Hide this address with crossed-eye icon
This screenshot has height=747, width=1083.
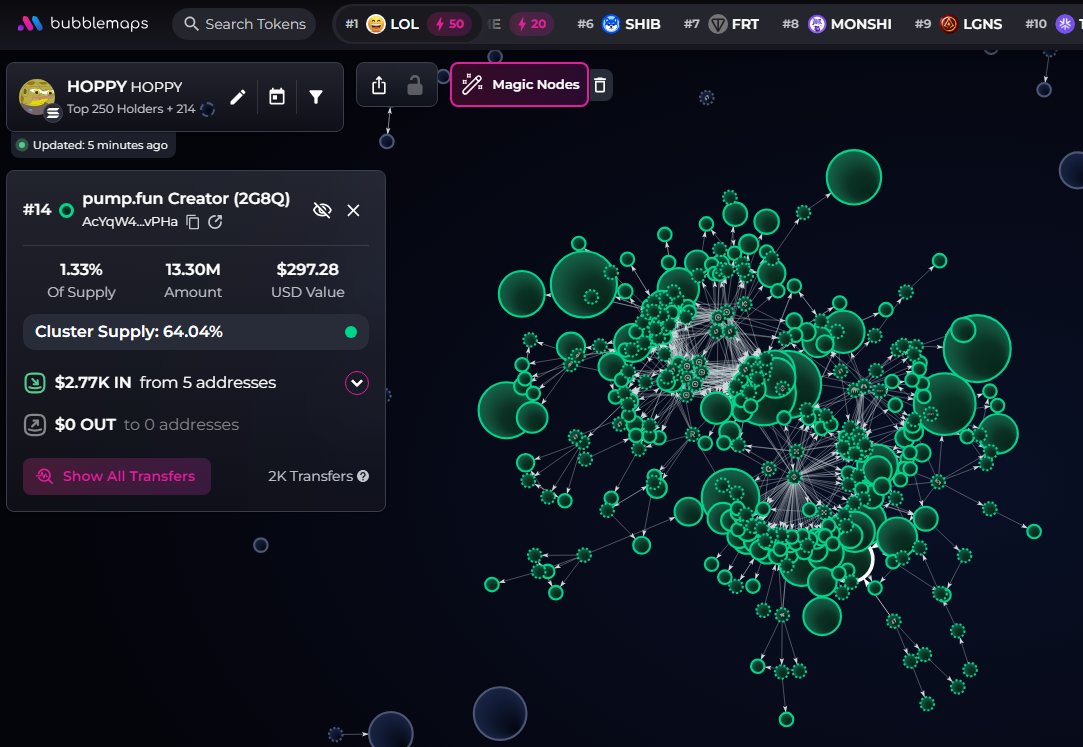pyautogui.click(x=321, y=210)
